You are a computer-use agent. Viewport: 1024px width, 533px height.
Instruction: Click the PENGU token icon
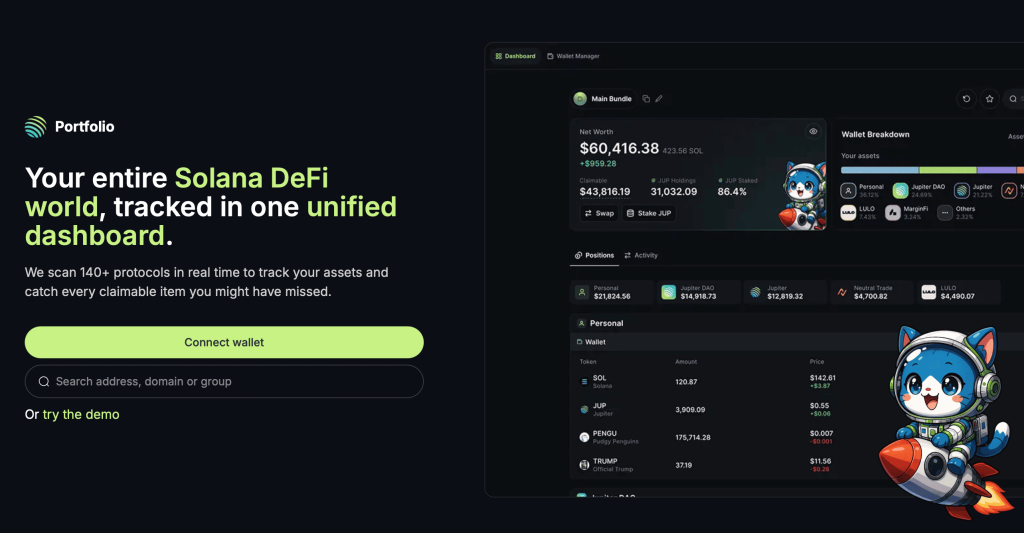coord(585,437)
